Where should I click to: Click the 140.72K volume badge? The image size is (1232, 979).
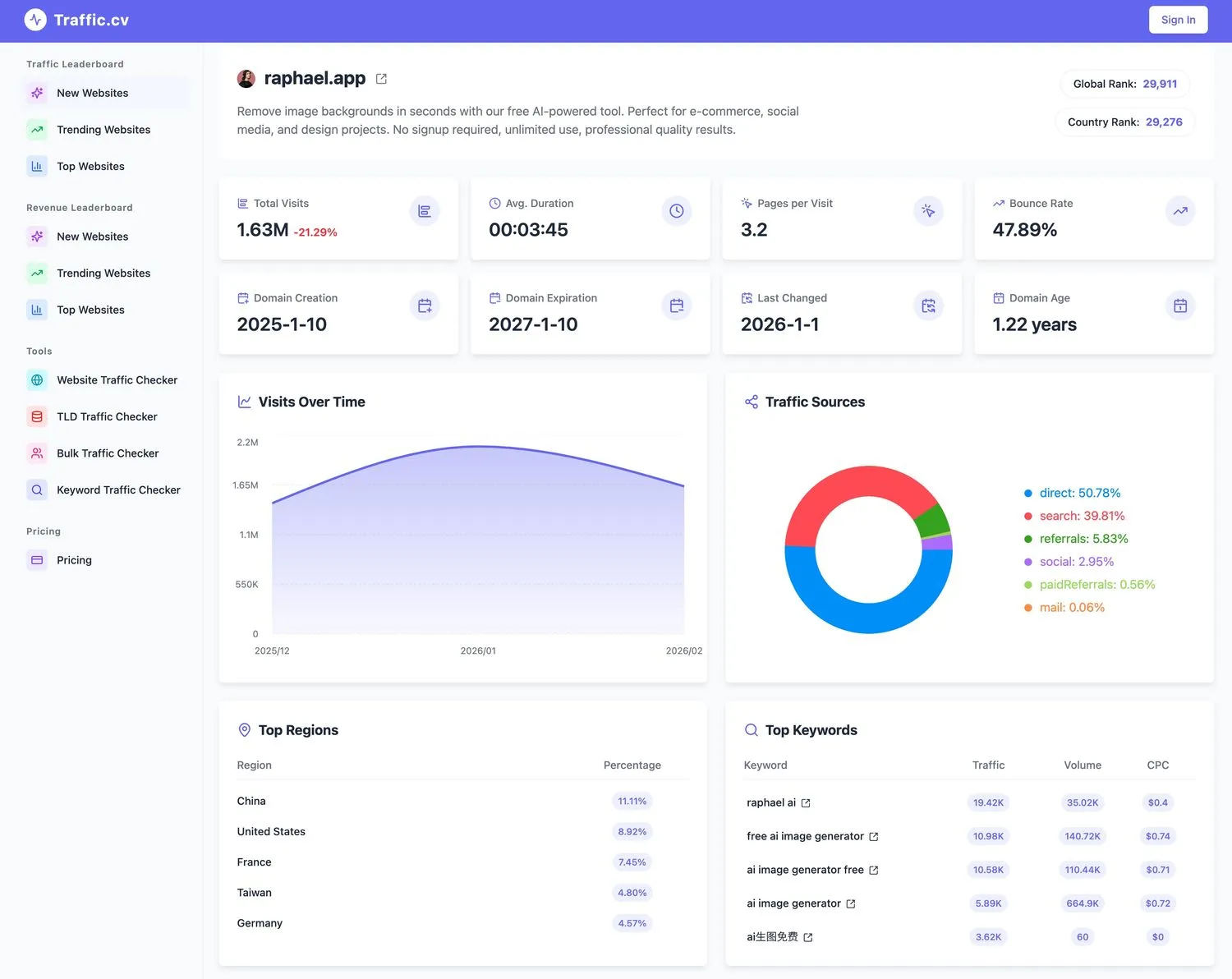[x=1083, y=837]
